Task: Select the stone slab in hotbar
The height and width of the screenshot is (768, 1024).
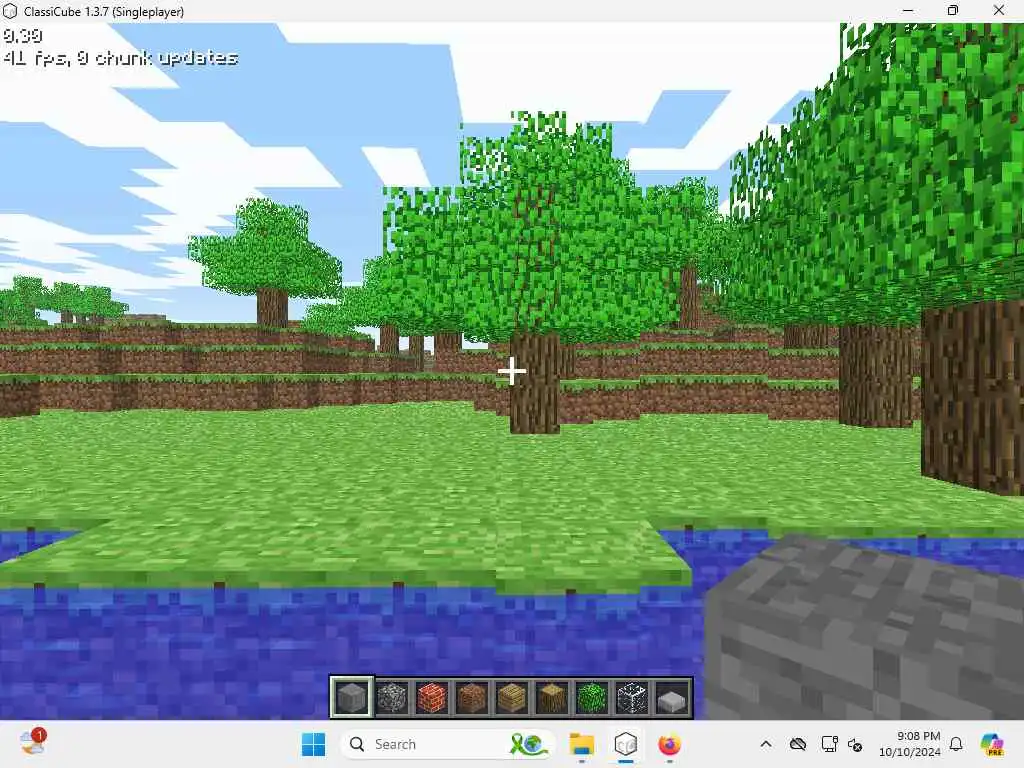Action: point(671,697)
